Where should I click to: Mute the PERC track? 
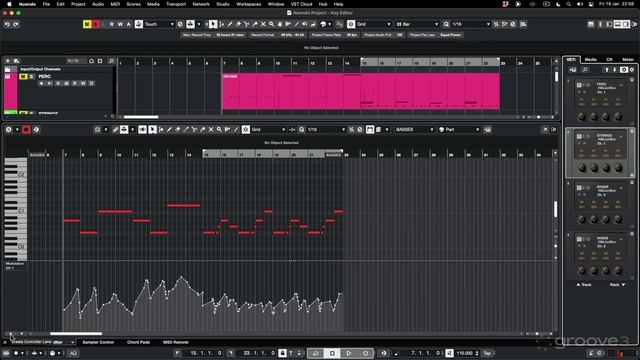(23, 77)
